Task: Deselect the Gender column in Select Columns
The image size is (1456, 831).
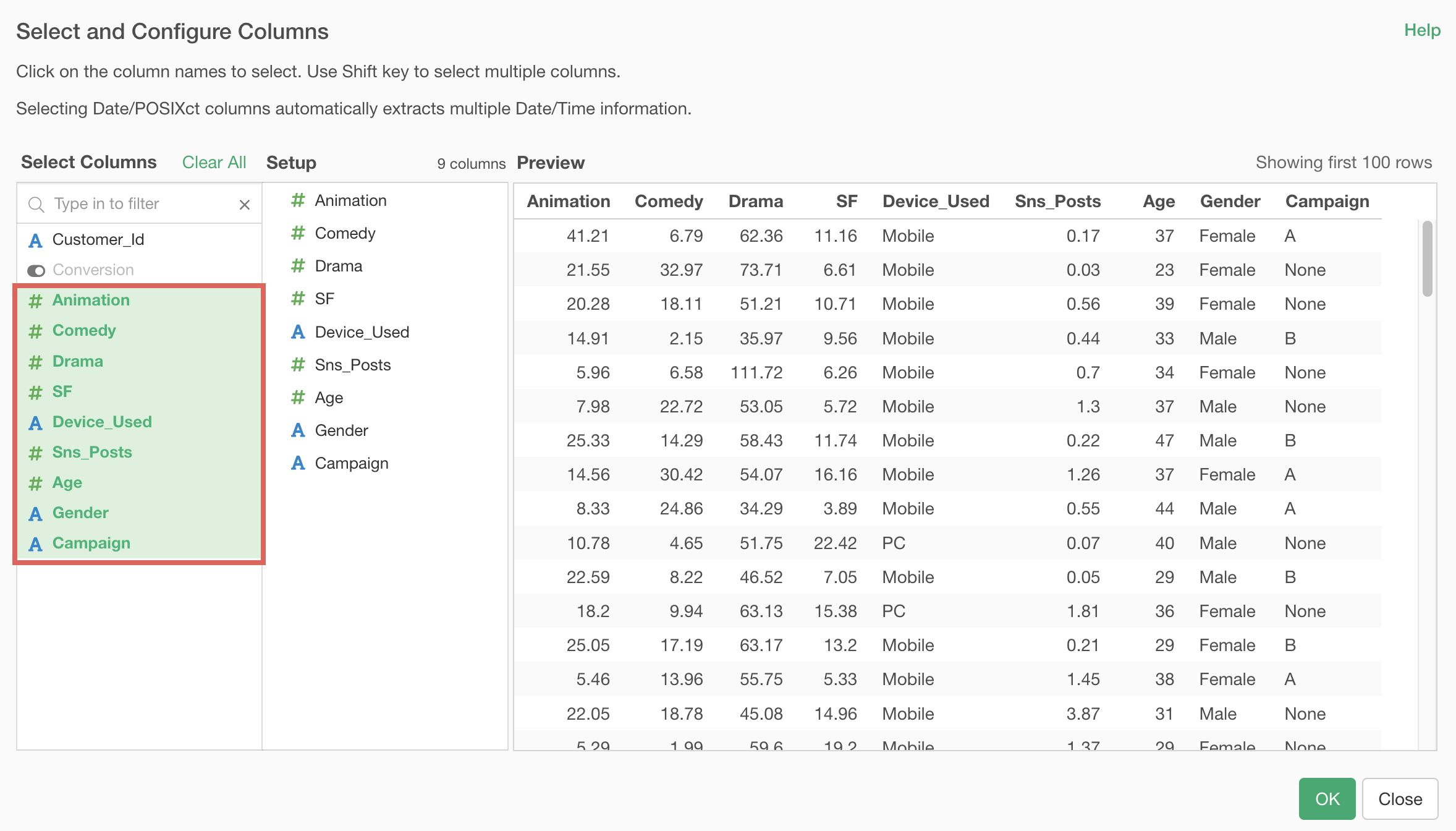Action: (x=80, y=513)
